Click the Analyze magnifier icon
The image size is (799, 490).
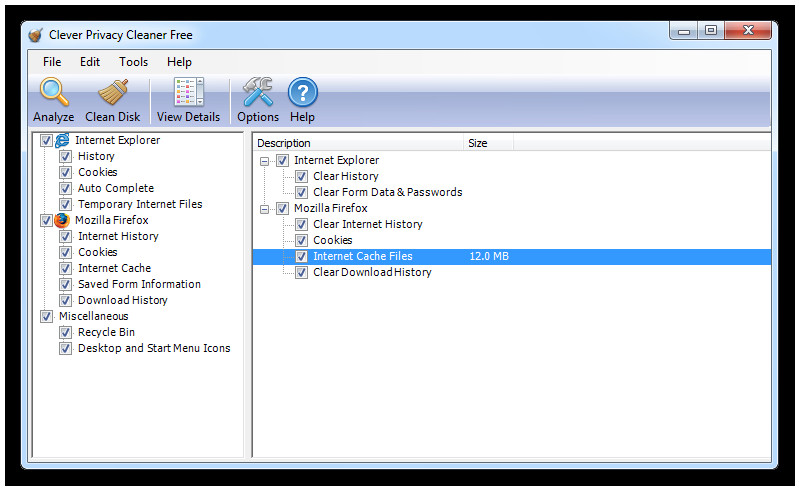click(54, 92)
